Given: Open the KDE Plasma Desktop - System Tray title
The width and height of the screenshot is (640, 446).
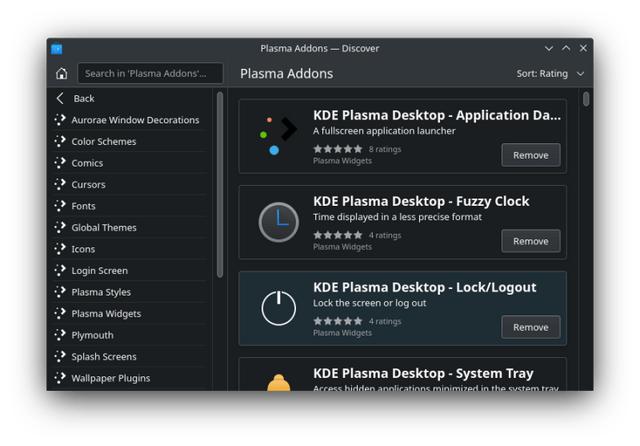Looking at the screenshot, I should tap(423, 373).
